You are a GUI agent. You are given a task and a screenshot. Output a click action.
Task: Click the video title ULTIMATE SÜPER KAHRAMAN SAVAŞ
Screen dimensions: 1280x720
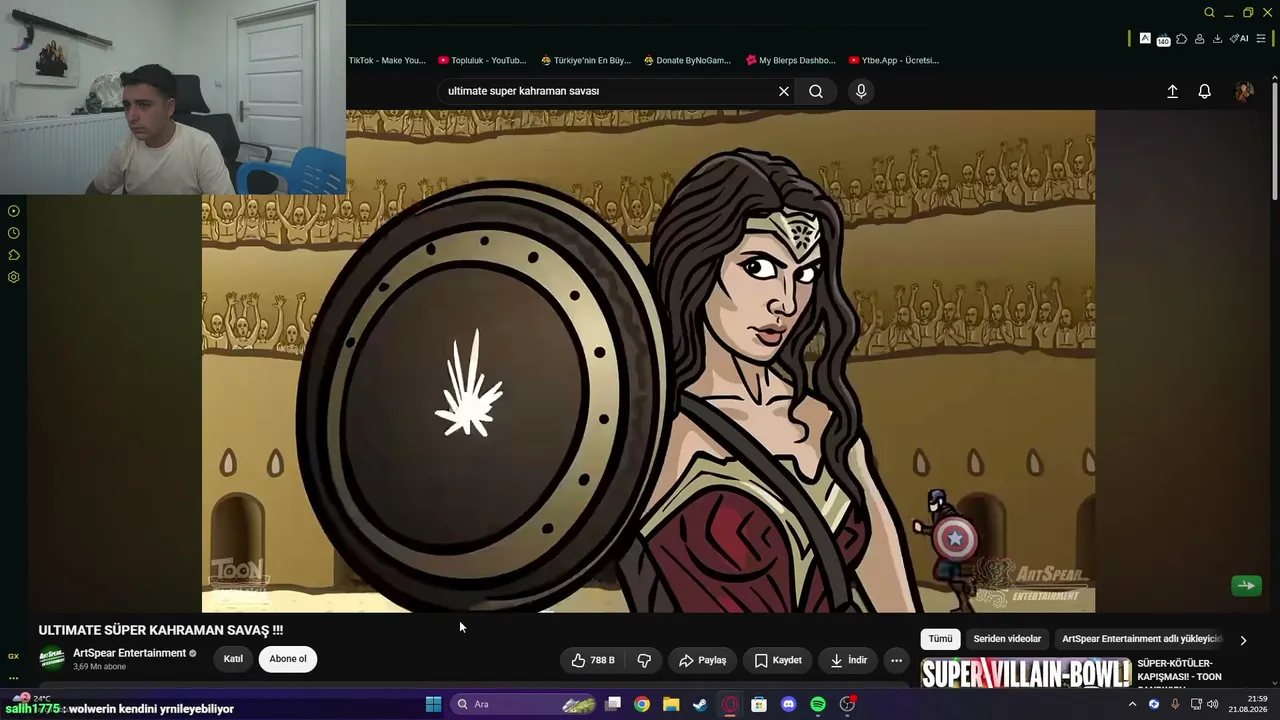(x=161, y=630)
